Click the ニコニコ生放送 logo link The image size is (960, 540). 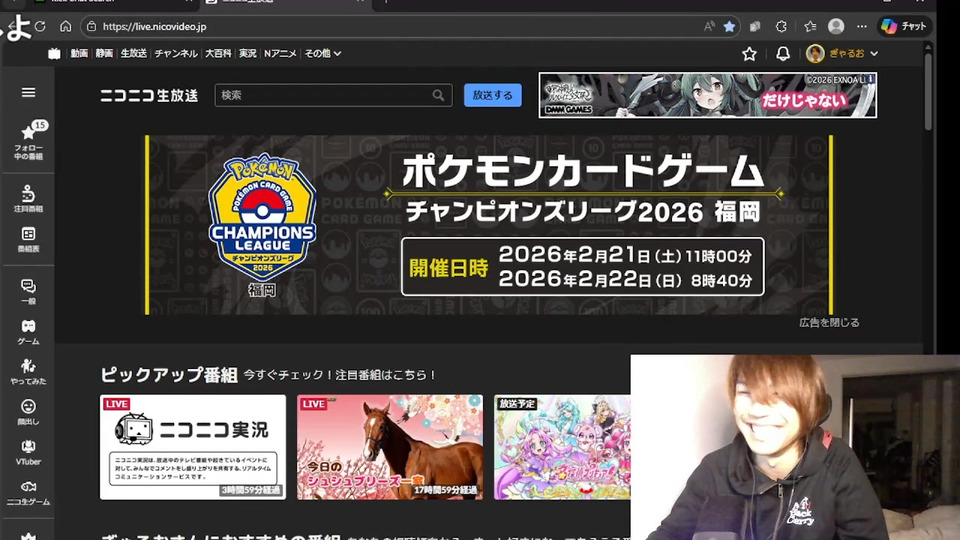149,96
